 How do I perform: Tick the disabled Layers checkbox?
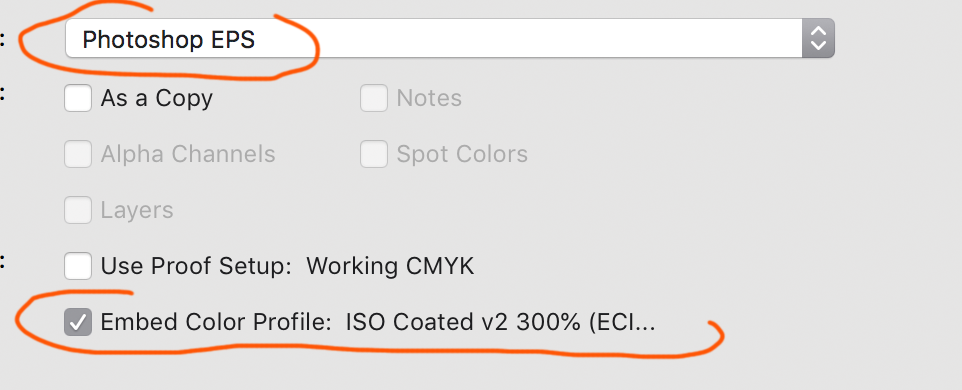[x=78, y=210]
